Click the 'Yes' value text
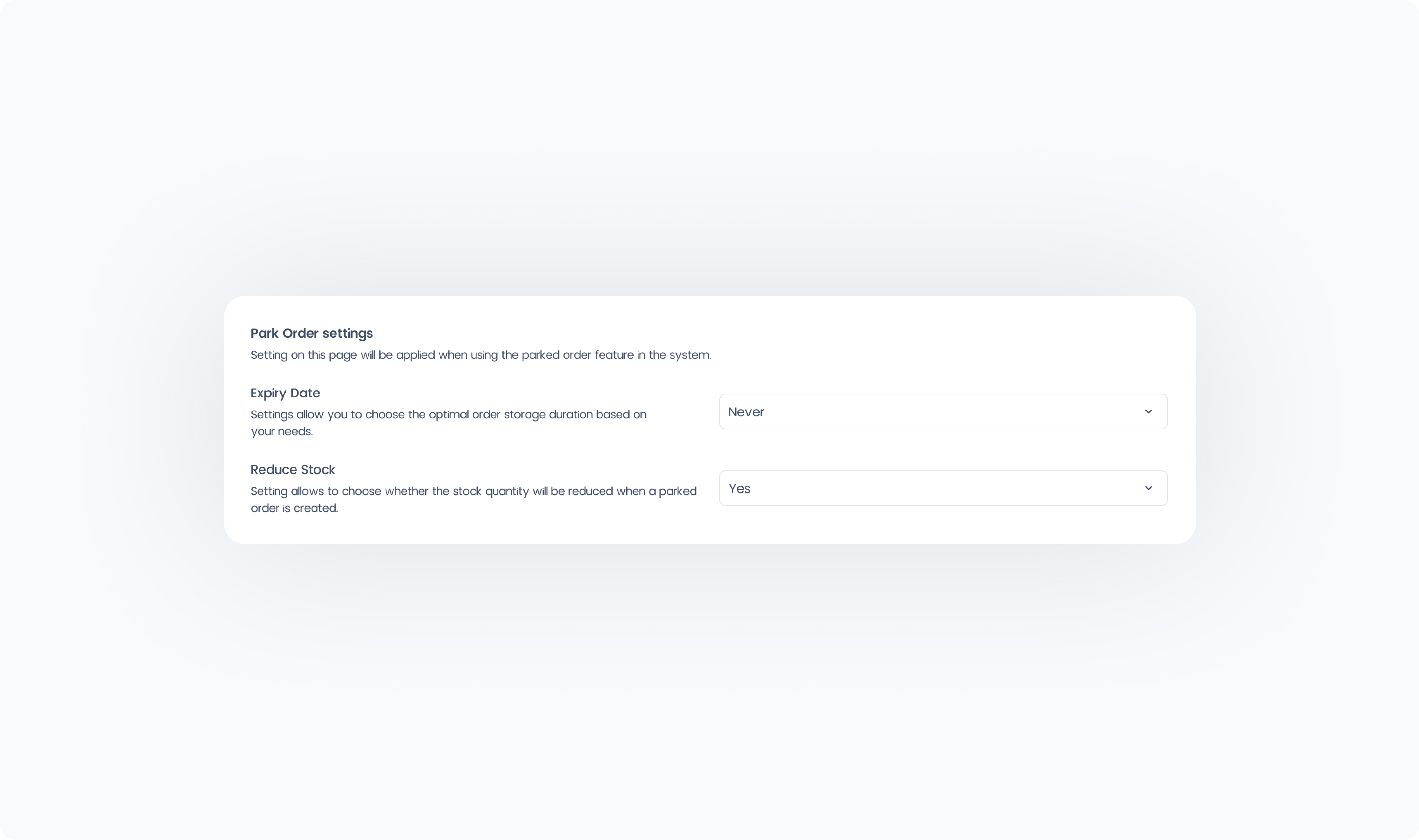This screenshot has width=1419, height=840. point(740,488)
